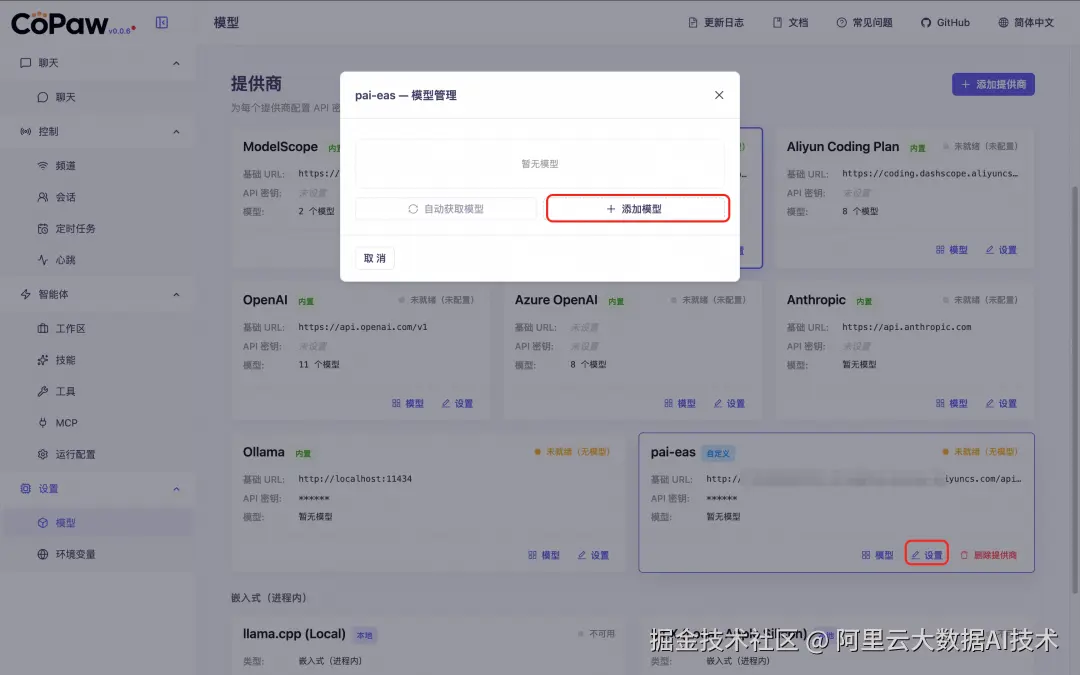Open 更新日志 in the top bar
The width and height of the screenshot is (1080, 675).
click(x=716, y=23)
